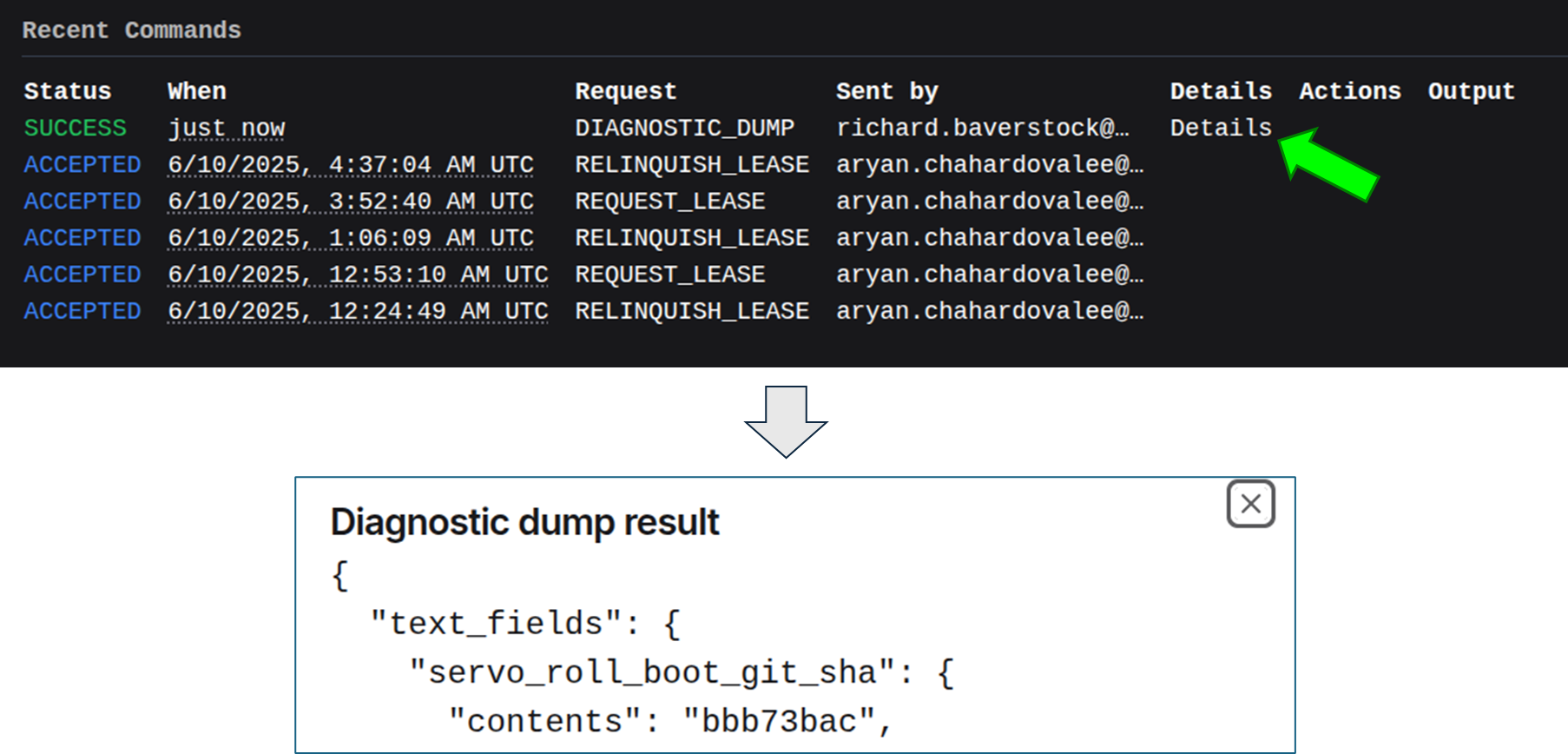Click timestamp 6/10/2025, 12:53:10 AM UTC
The width and height of the screenshot is (1568, 754).
[358, 274]
